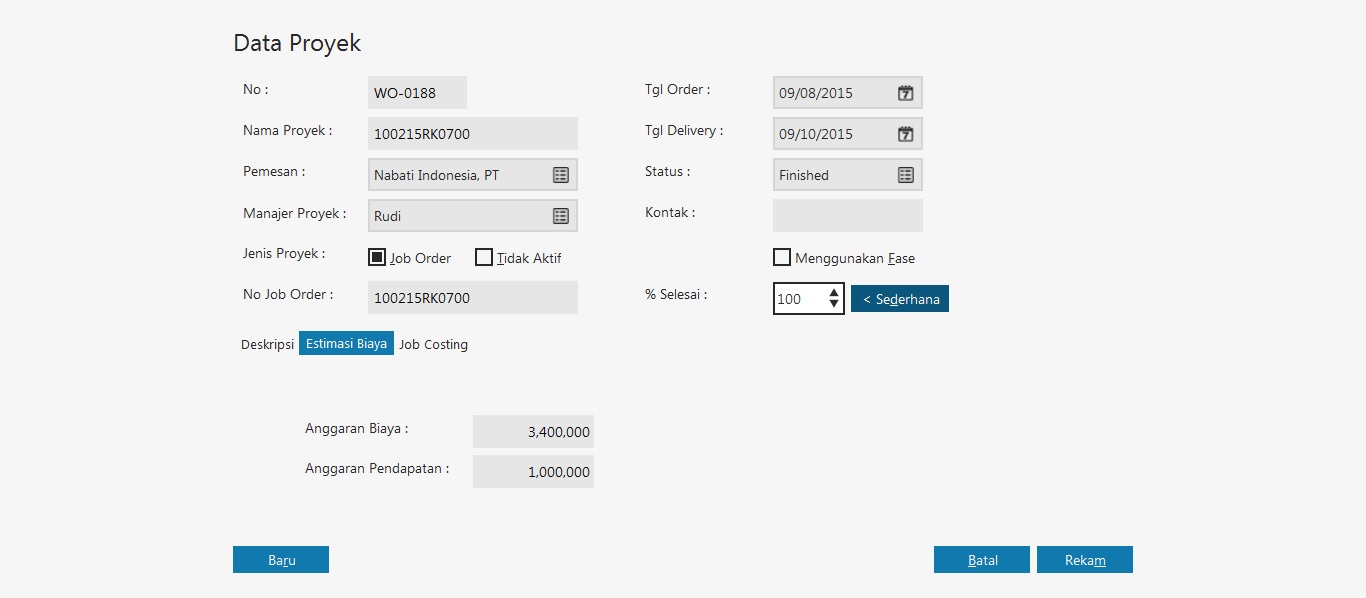Viewport: 1366px width, 598px height.
Task: Increase % Selesai with the up arrow
Action: (834, 293)
